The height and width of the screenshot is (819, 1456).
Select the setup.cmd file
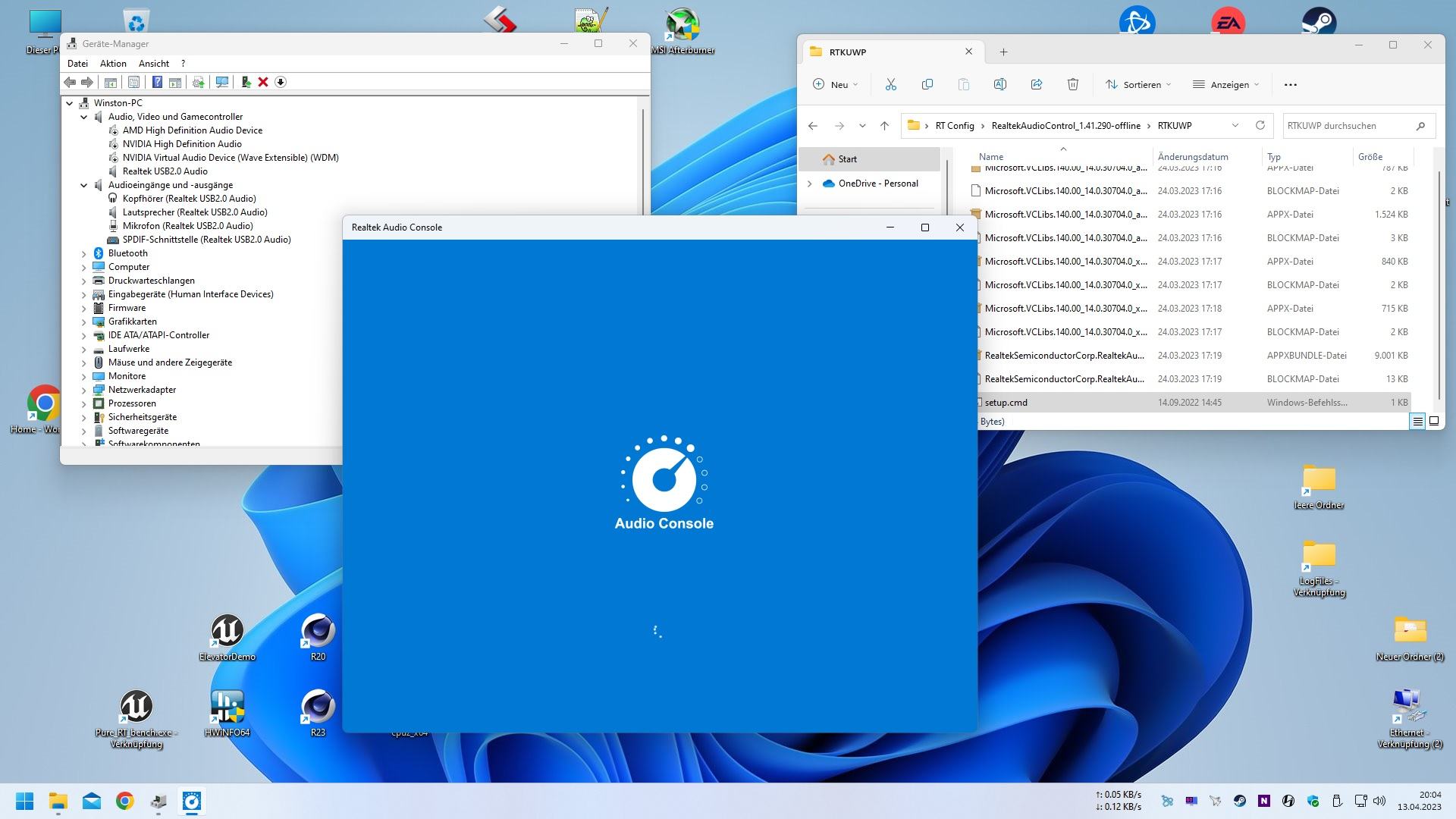[x=1006, y=403]
